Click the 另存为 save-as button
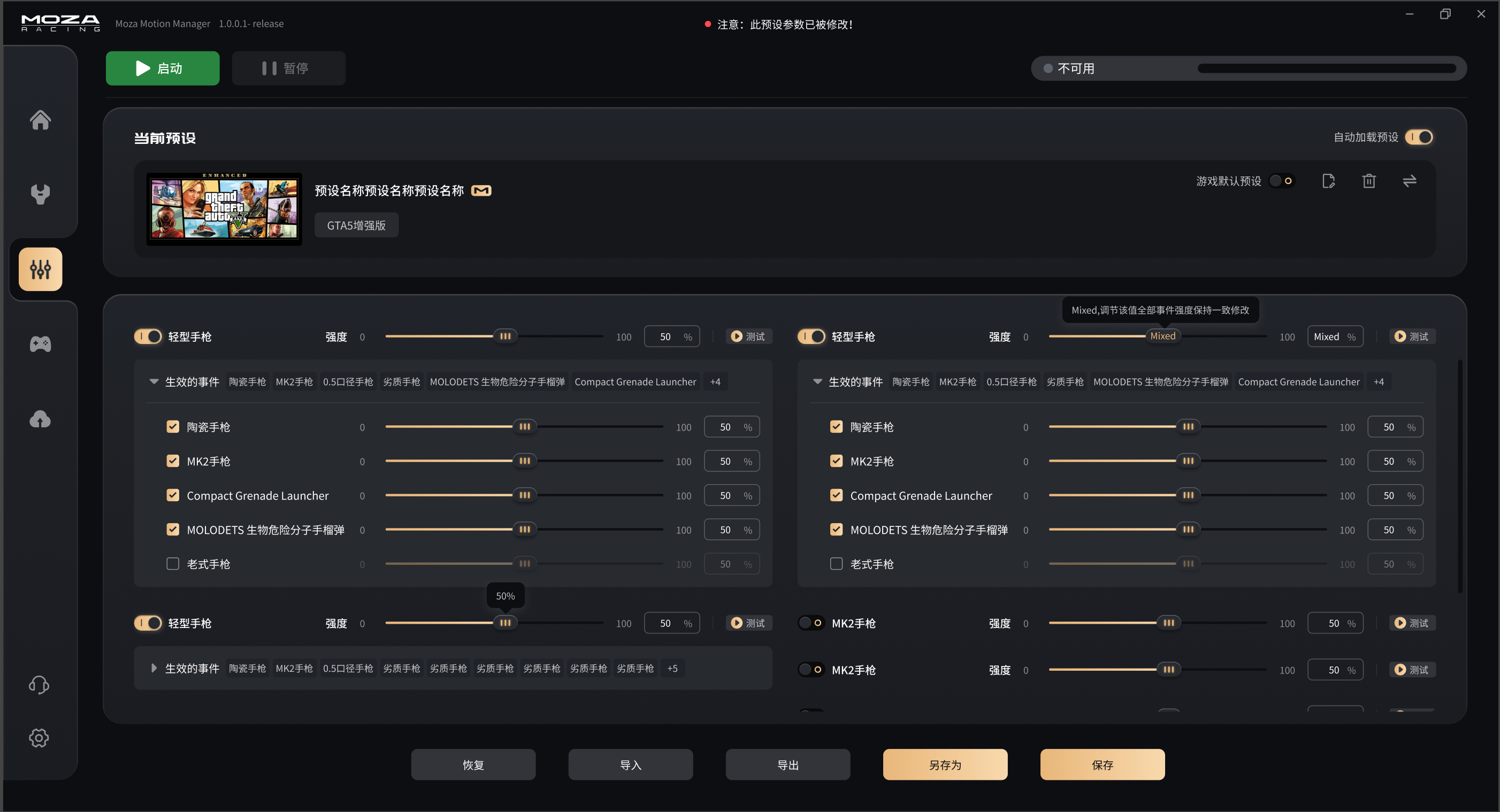 945,765
